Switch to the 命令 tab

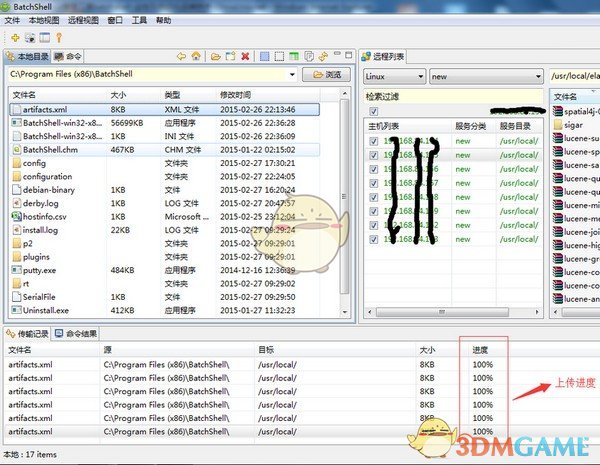pyautogui.click(x=68, y=57)
